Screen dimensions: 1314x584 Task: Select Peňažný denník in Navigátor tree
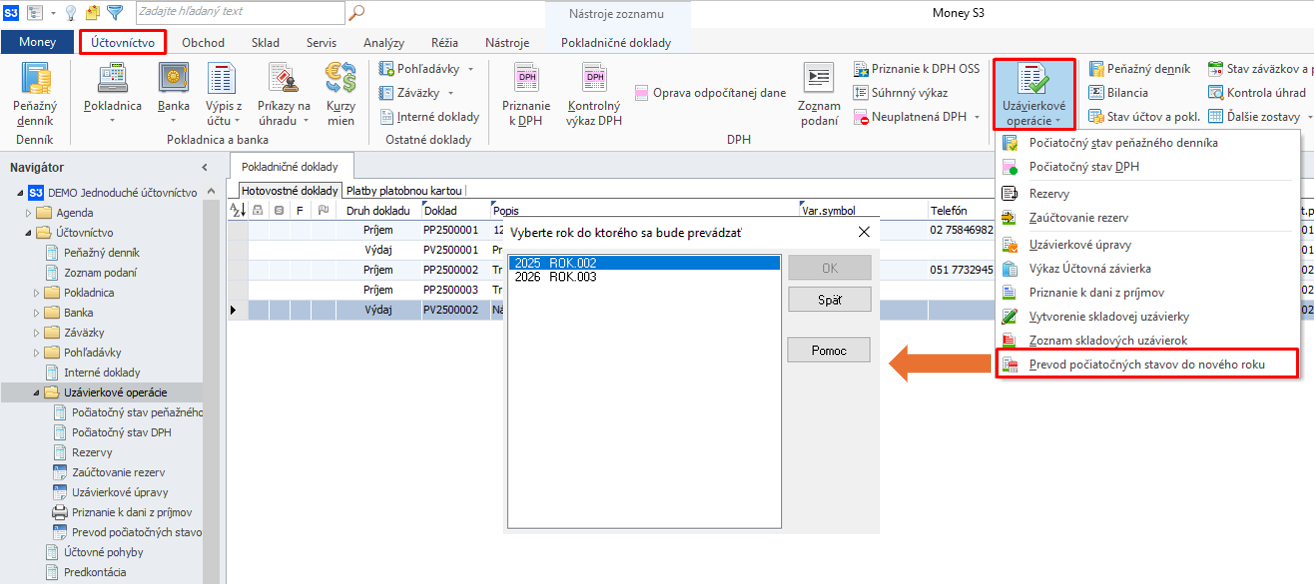click(x=101, y=253)
